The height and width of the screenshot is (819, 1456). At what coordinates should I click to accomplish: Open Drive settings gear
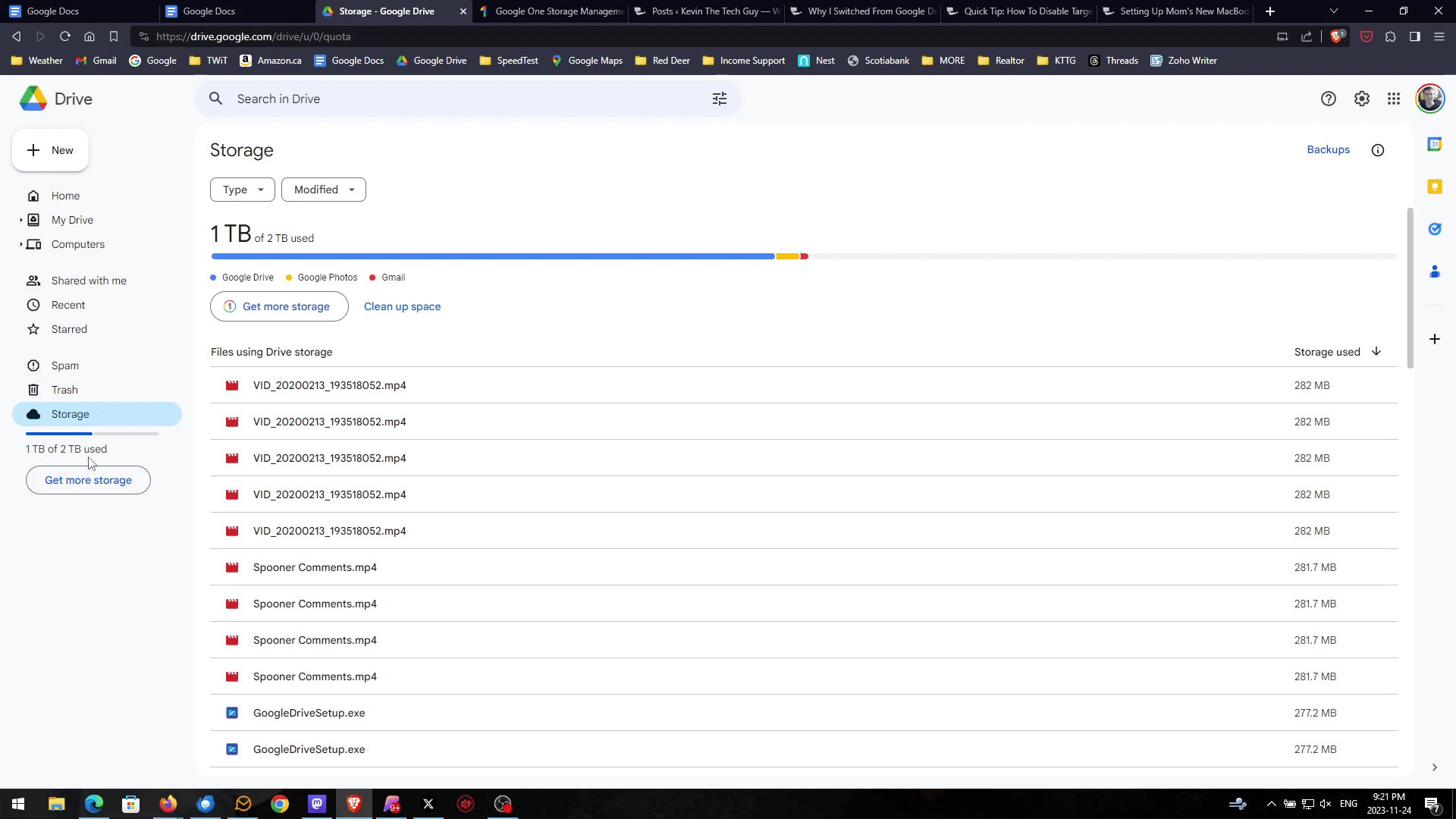click(1361, 99)
